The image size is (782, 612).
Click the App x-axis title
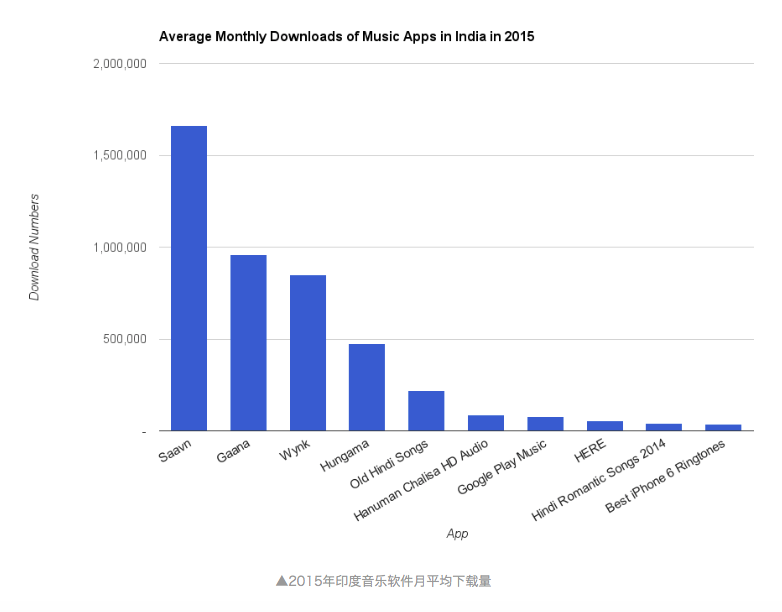[x=457, y=534]
